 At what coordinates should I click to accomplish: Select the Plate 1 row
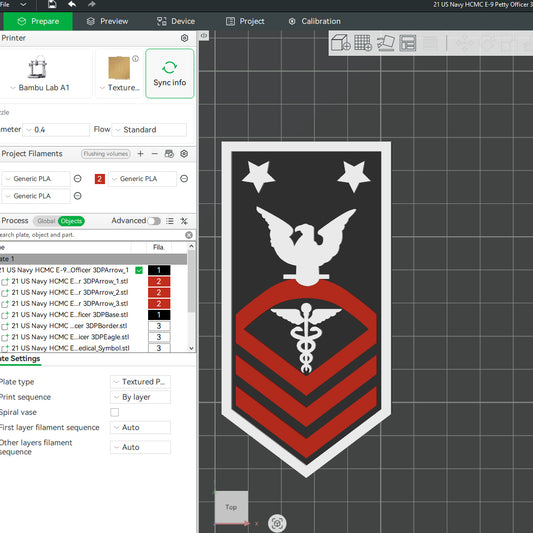point(93,259)
